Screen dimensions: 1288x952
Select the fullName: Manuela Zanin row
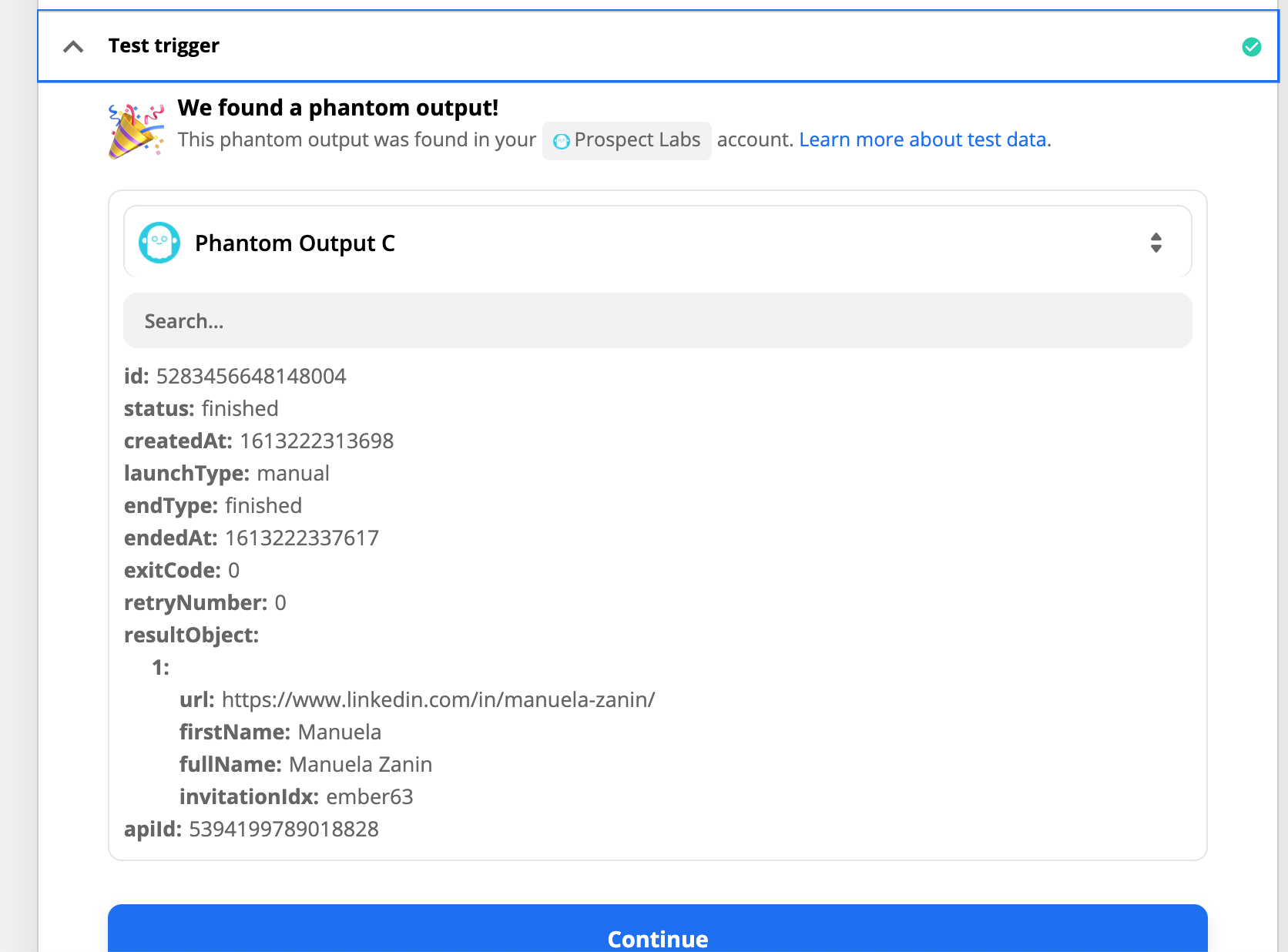306,764
